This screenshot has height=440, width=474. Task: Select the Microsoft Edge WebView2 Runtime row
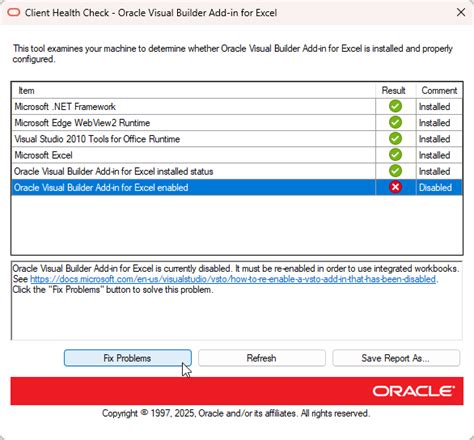point(237,123)
